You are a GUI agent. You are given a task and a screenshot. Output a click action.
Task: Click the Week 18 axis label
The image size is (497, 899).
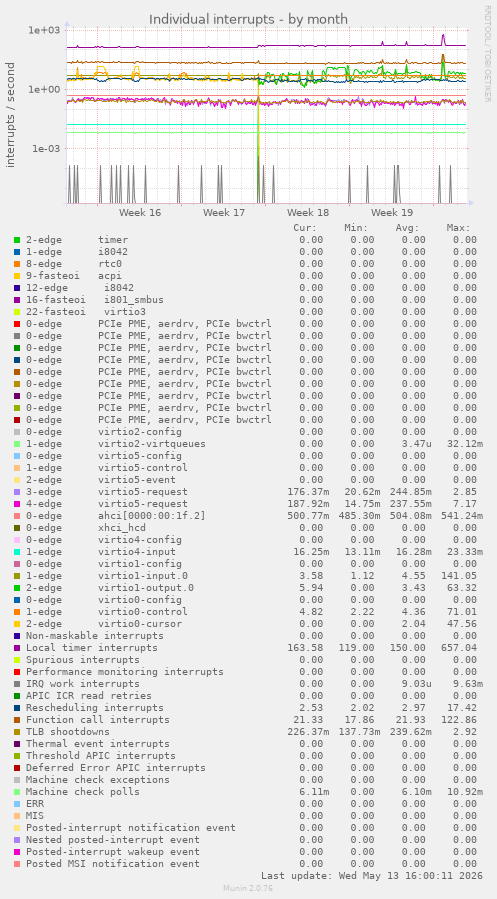click(x=308, y=213)
